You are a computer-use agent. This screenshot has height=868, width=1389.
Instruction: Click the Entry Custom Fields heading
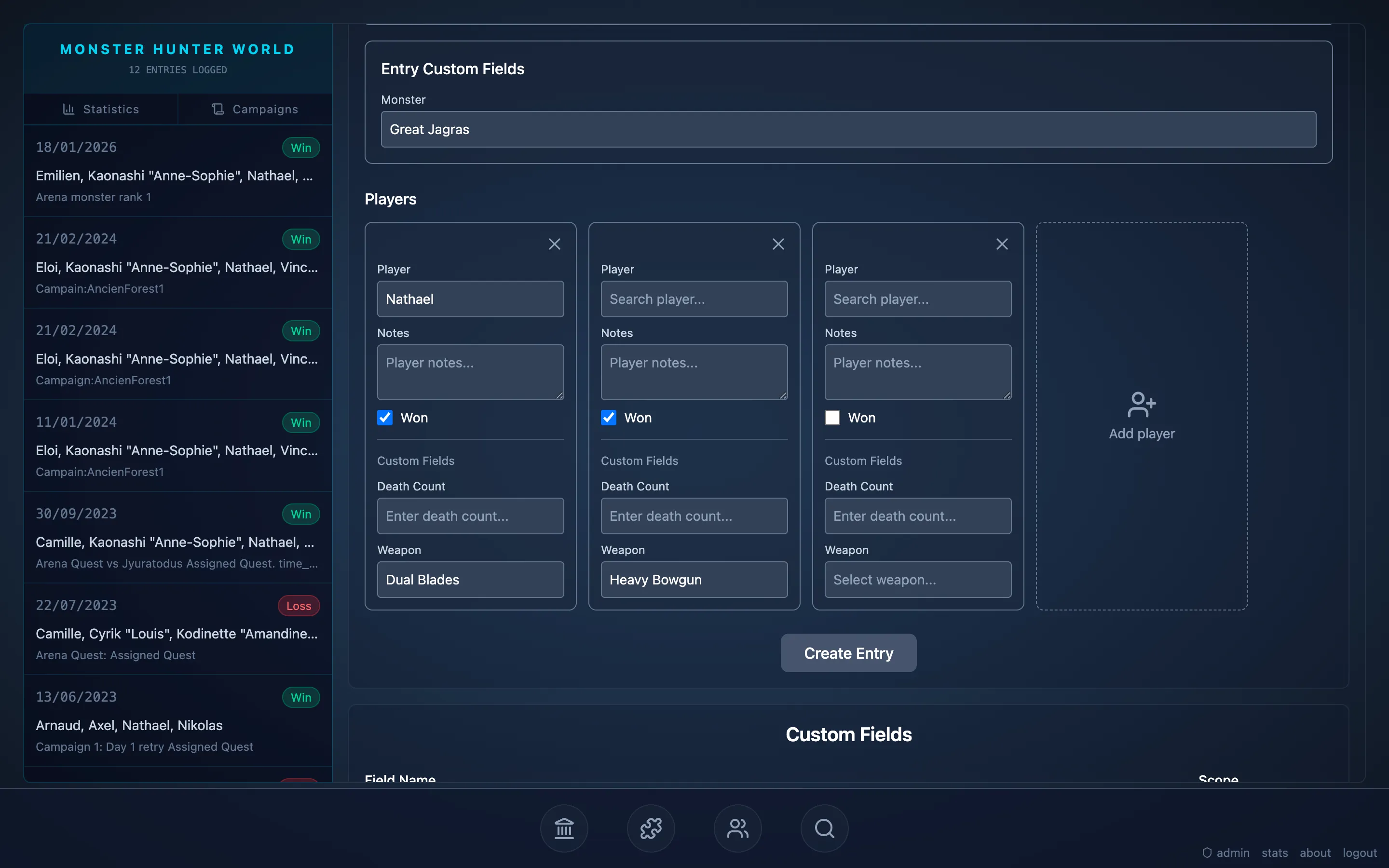453,69
